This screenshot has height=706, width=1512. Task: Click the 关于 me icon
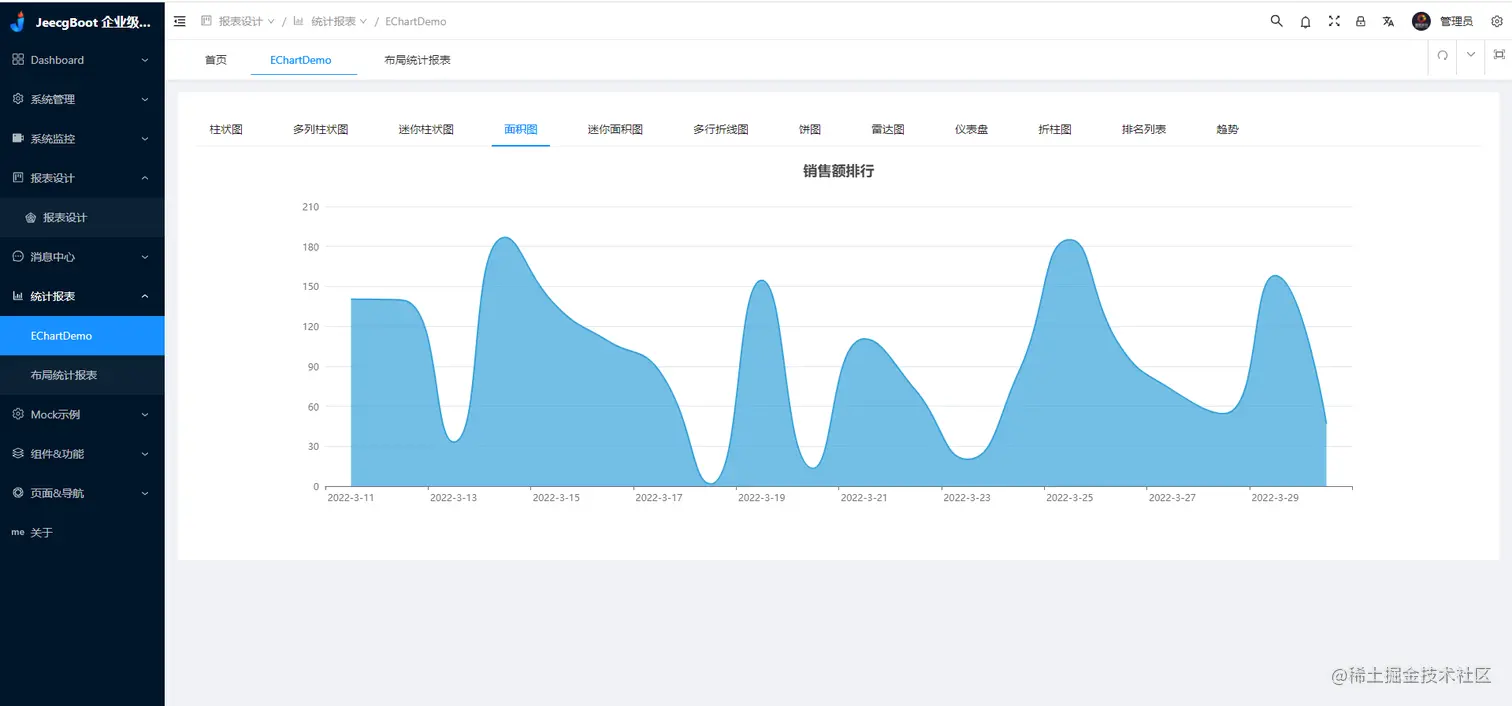18,533
